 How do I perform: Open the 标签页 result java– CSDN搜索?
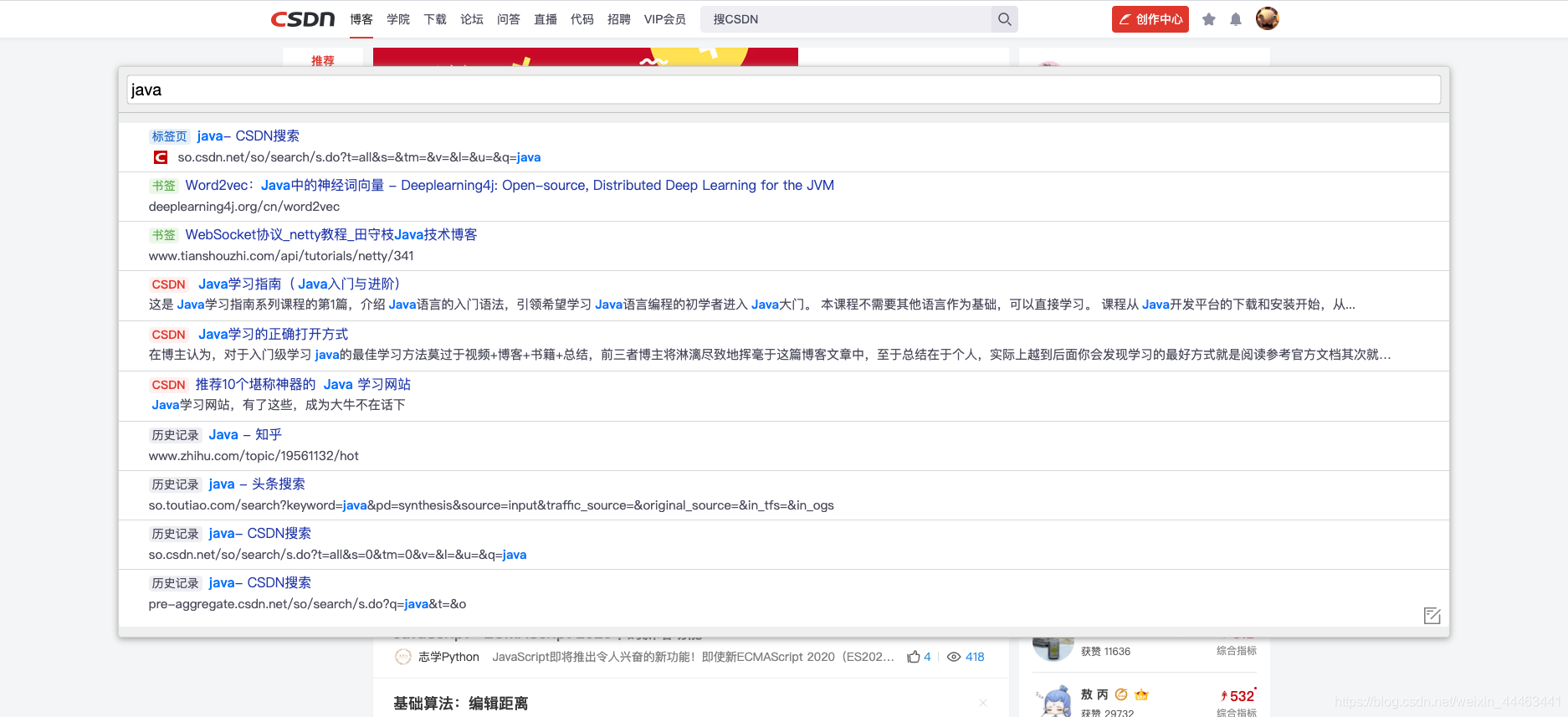[784, 147]
